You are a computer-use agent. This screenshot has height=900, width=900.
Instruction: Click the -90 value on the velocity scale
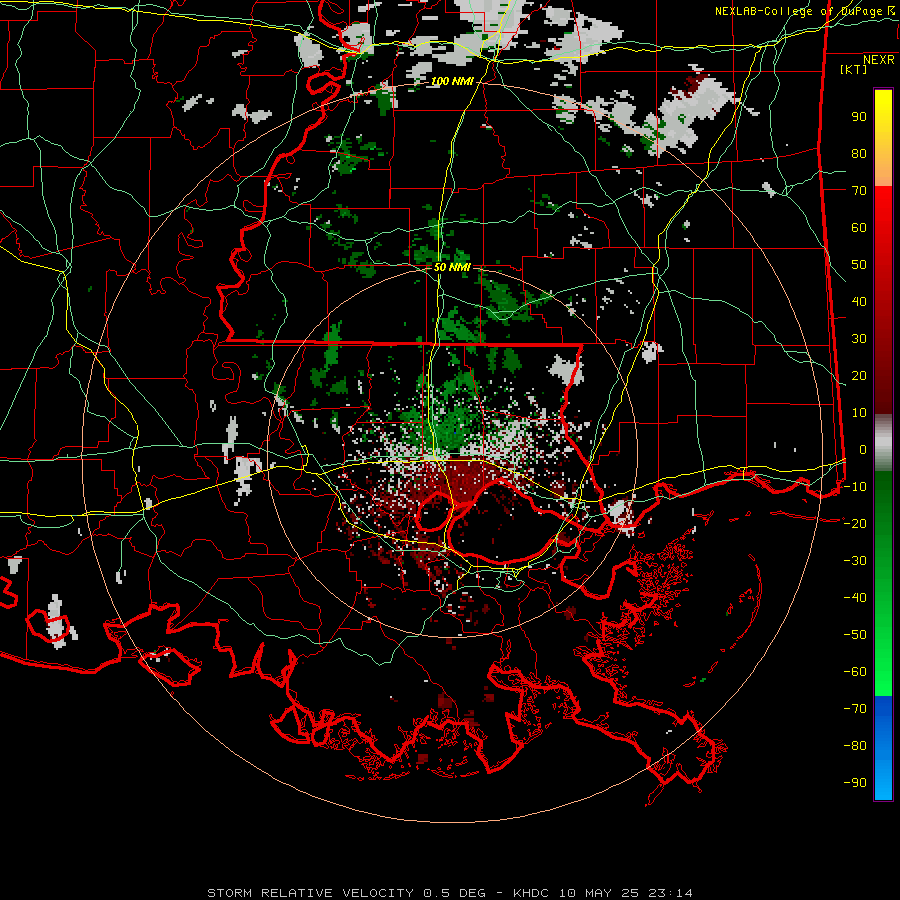(855, 782)
